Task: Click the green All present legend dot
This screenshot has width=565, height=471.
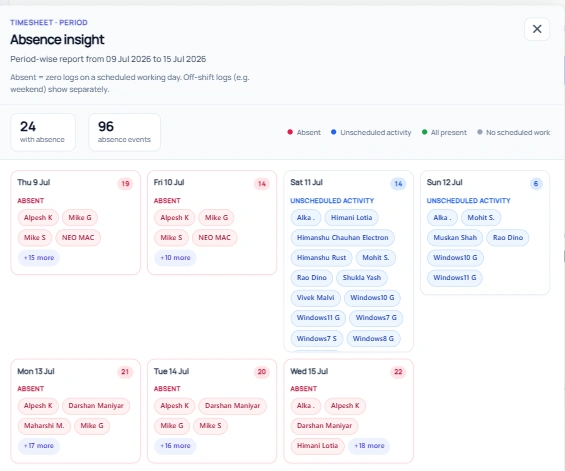Action: coord(424,132)
